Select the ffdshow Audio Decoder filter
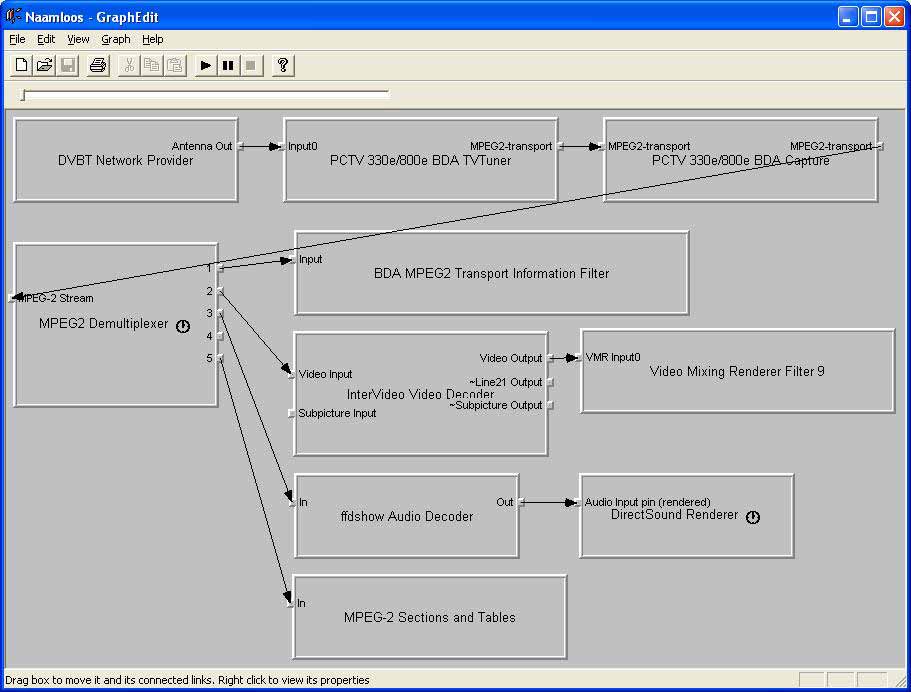This screenshot has height=692, width=911. 407,516
